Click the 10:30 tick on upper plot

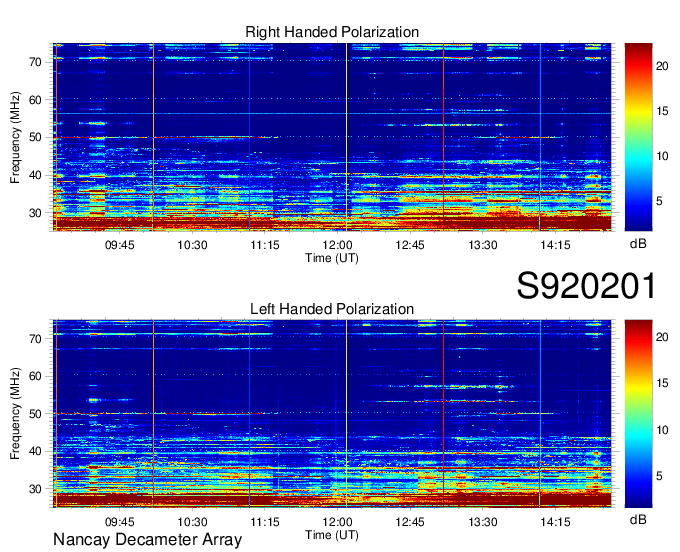tap(193, 245)
